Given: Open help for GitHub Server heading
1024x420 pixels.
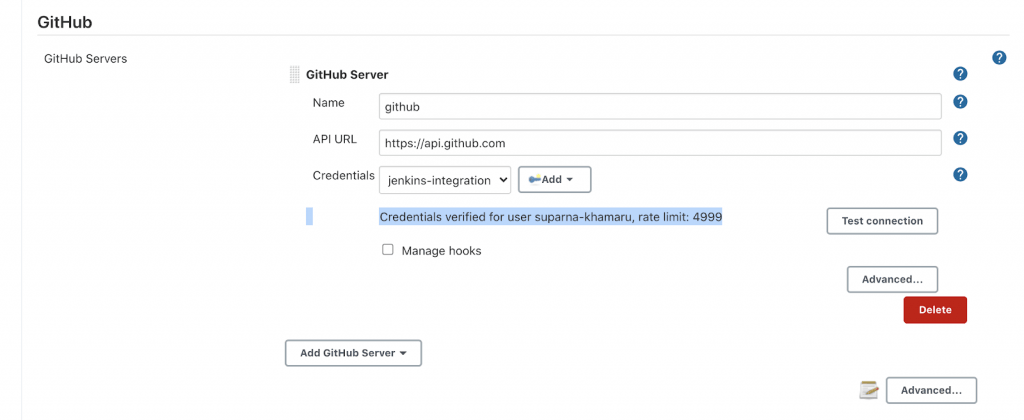Looking at the screenshot, I should coord(960,74).
